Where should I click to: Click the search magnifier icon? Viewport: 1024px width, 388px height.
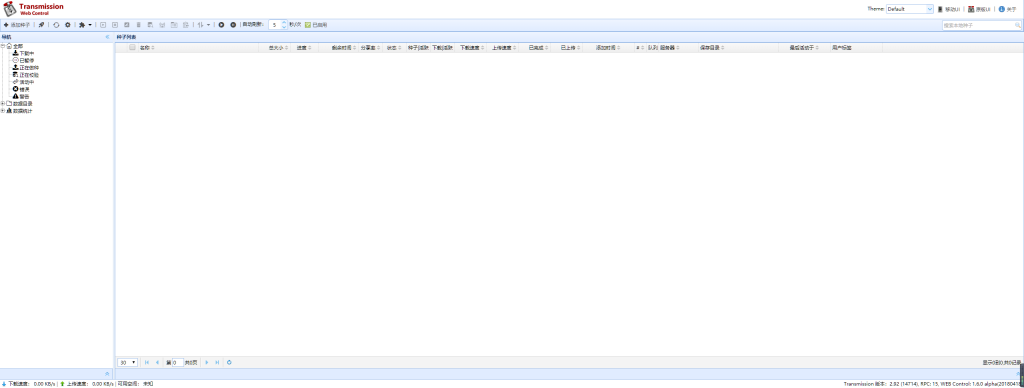pyautogui.click(x=1017, y=25)
